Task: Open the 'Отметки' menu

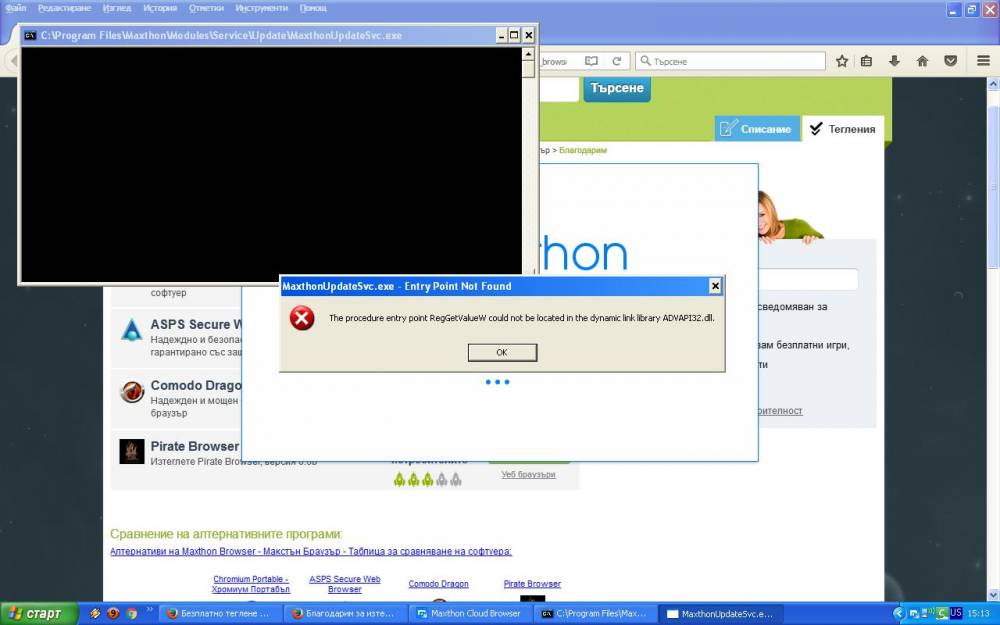Action: [x=207, y=8]
